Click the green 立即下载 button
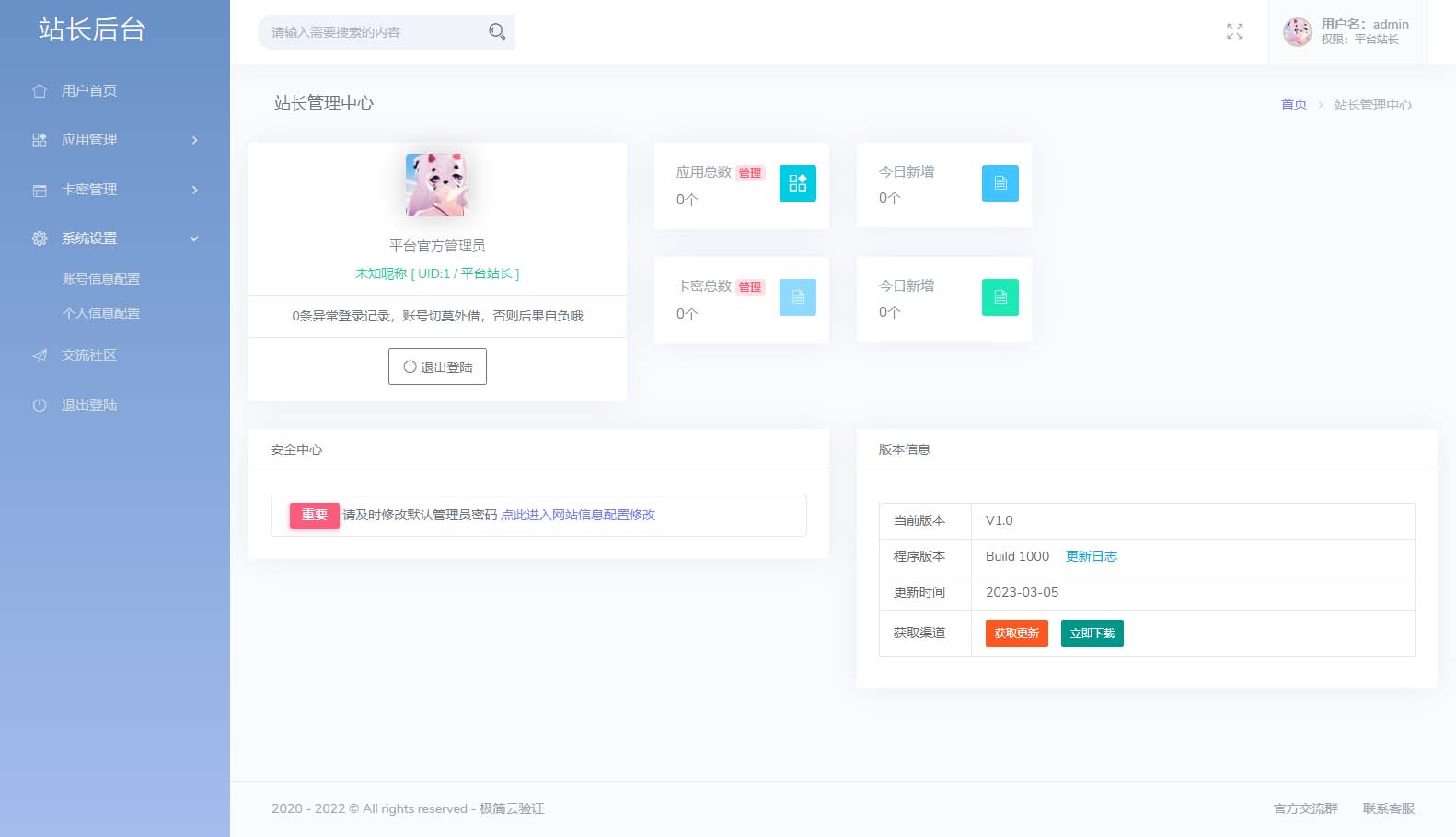This screenshot has width=1456, height=837. point(1092,634)
